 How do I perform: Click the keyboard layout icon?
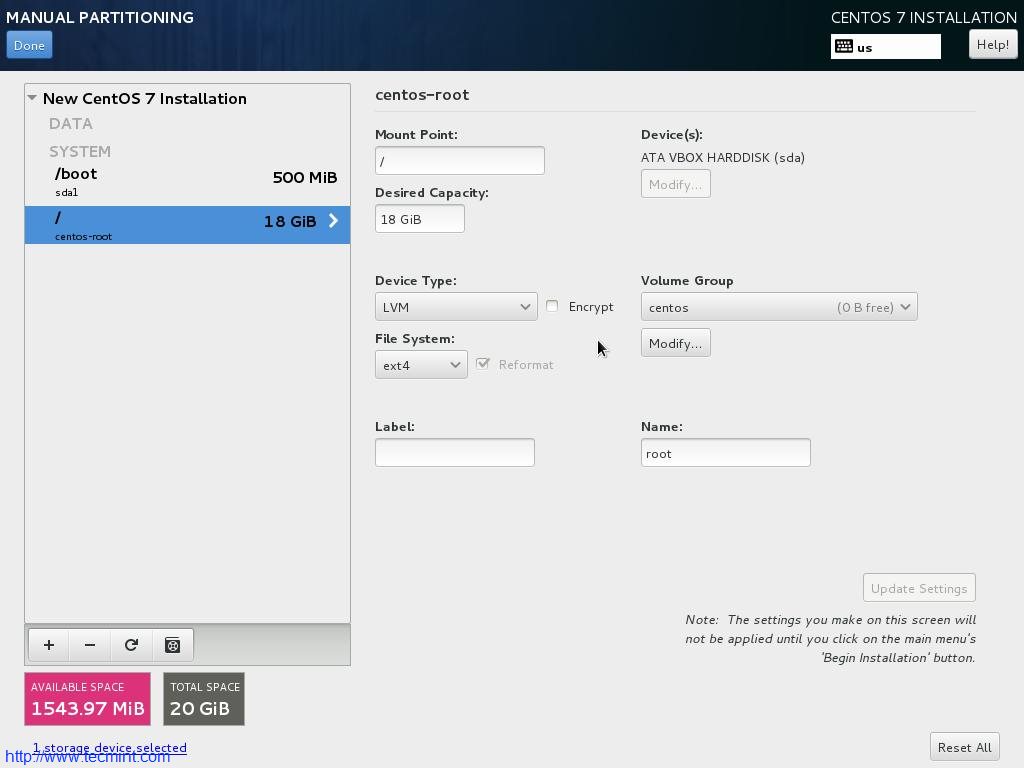844,46
